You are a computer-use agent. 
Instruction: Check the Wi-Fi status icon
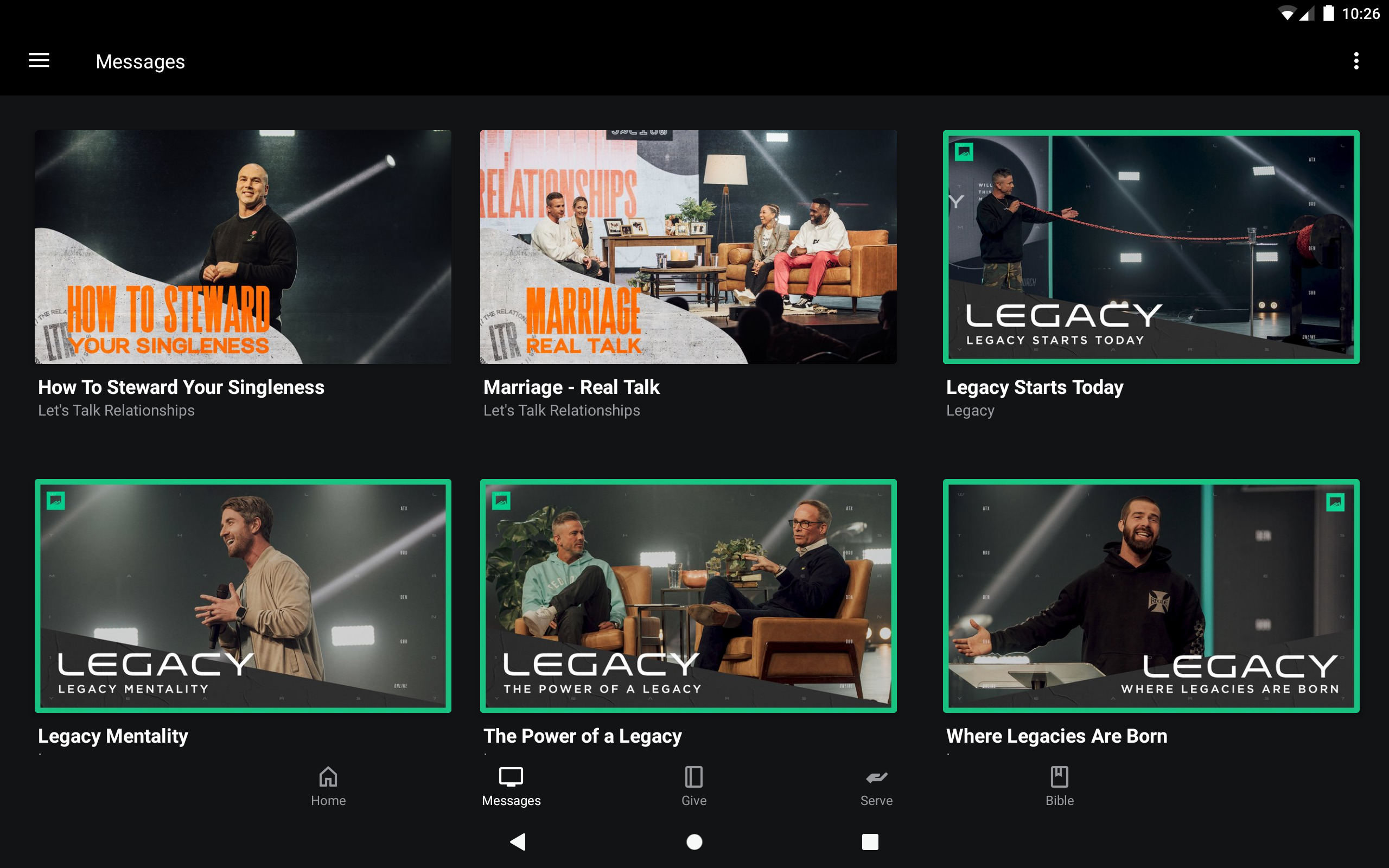point(1288,14)
